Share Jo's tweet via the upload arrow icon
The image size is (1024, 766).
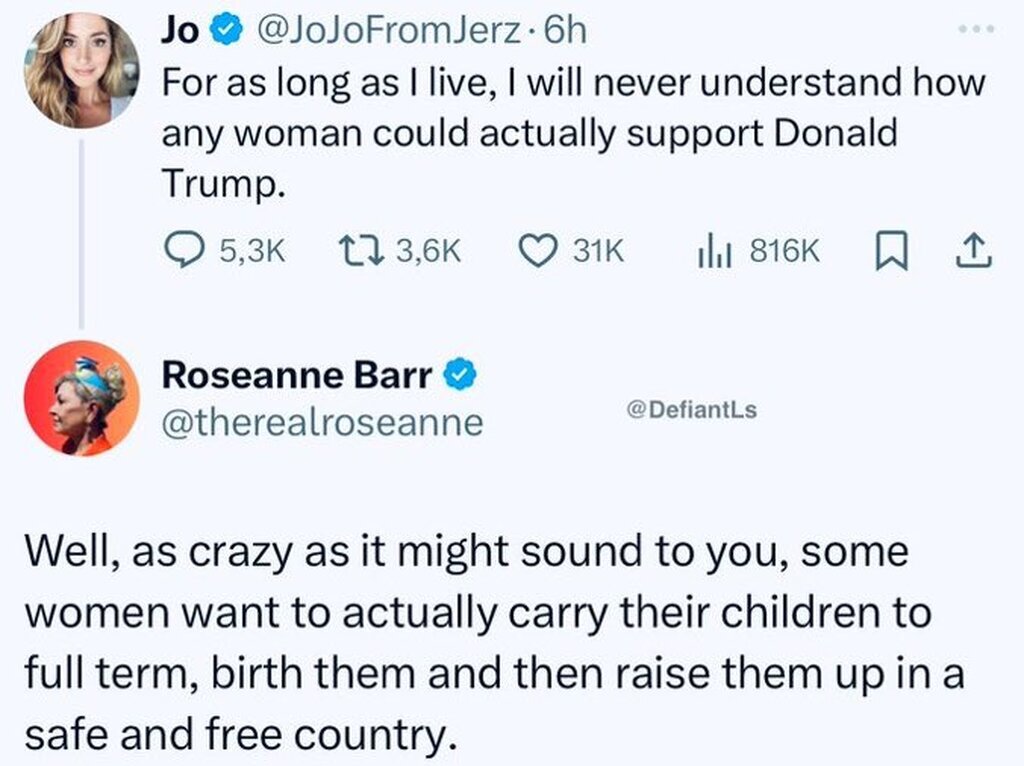[x=974, y=252]
